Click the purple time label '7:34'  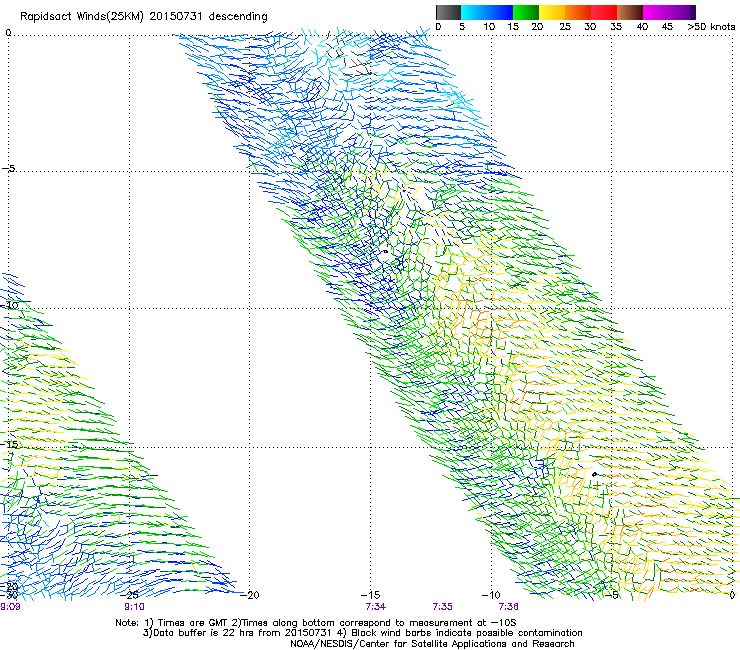click(x=376, y=607)
